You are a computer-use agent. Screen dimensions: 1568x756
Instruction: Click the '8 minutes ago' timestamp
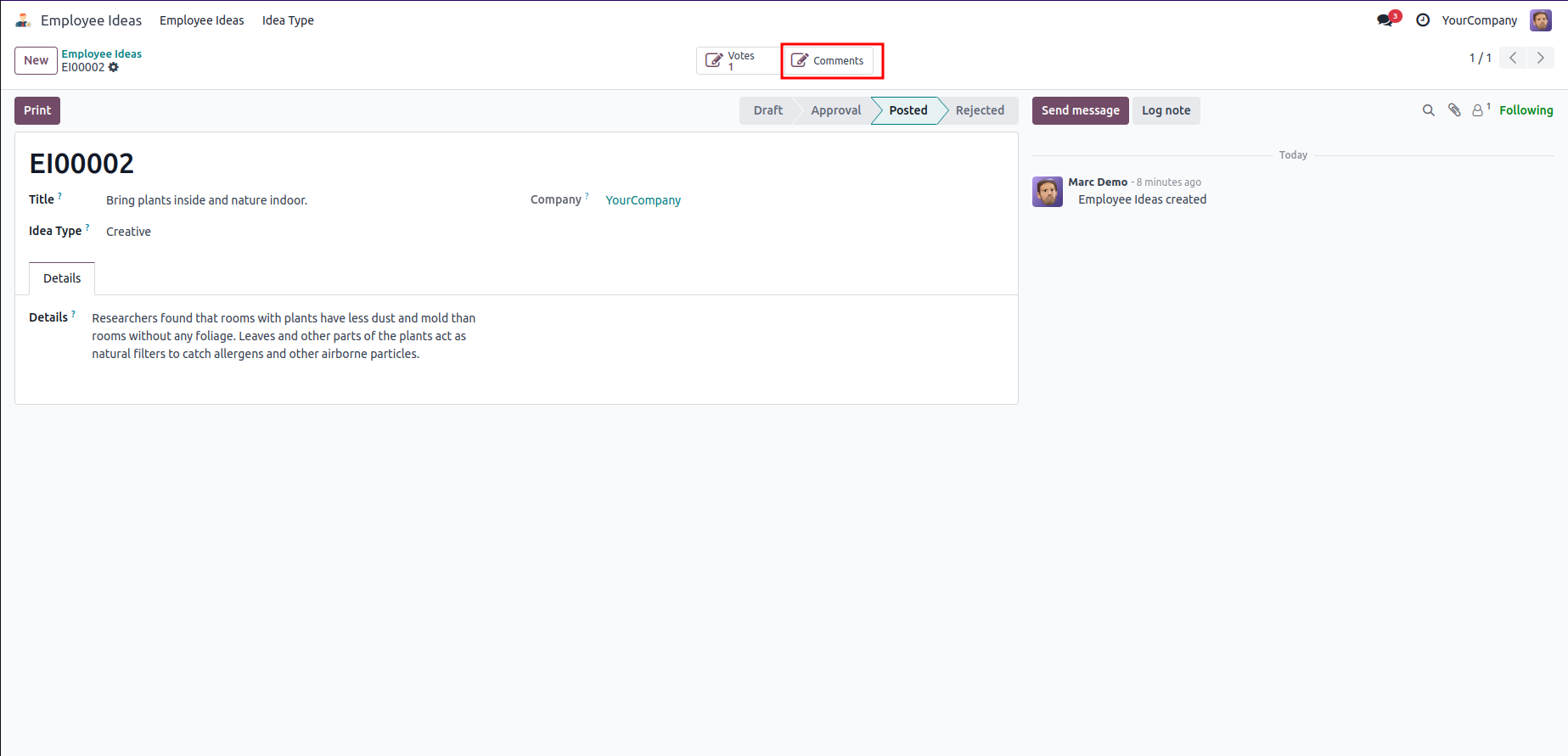coord(1169,182)
